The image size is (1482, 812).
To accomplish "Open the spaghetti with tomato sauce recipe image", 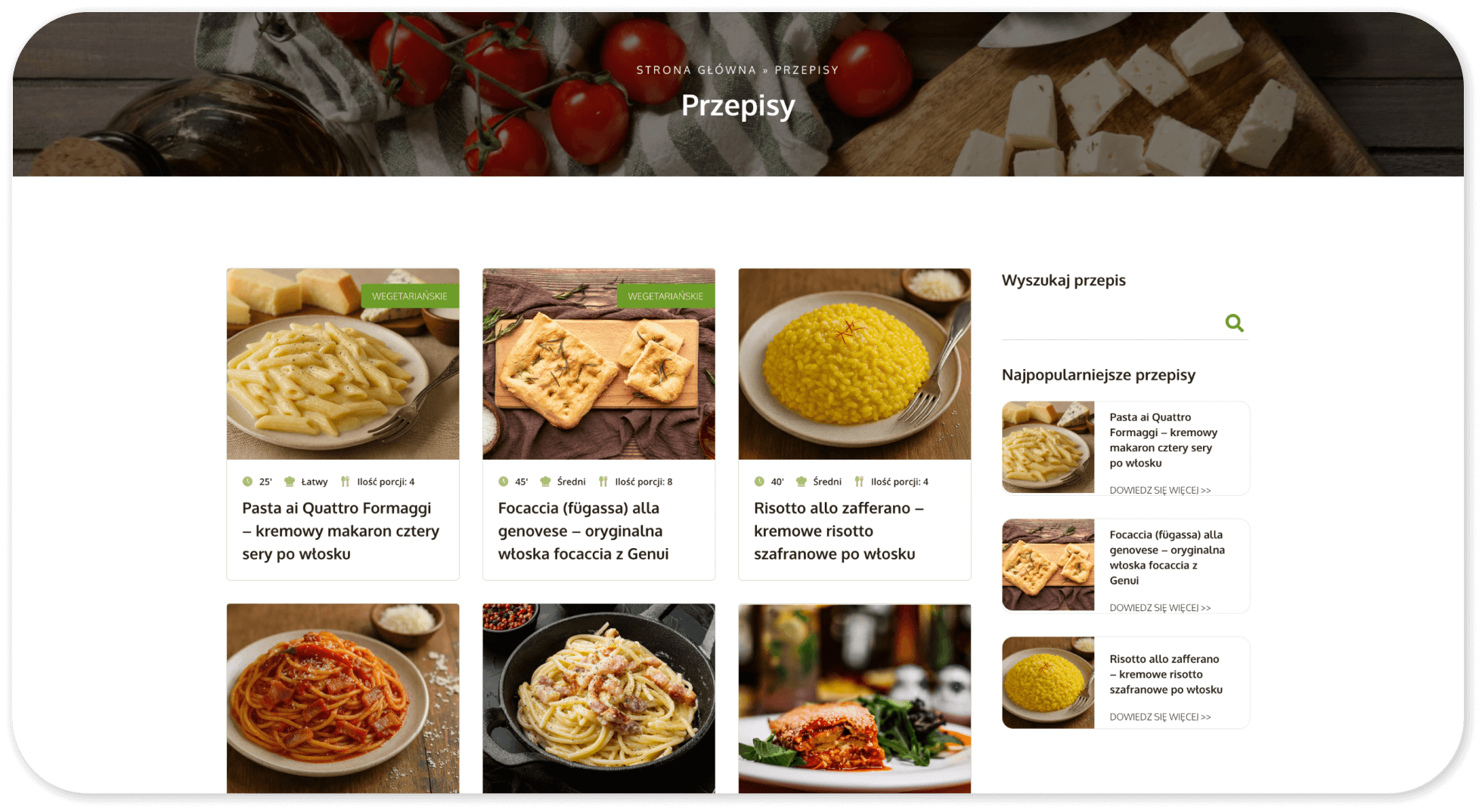I will [x=343, y=698].
